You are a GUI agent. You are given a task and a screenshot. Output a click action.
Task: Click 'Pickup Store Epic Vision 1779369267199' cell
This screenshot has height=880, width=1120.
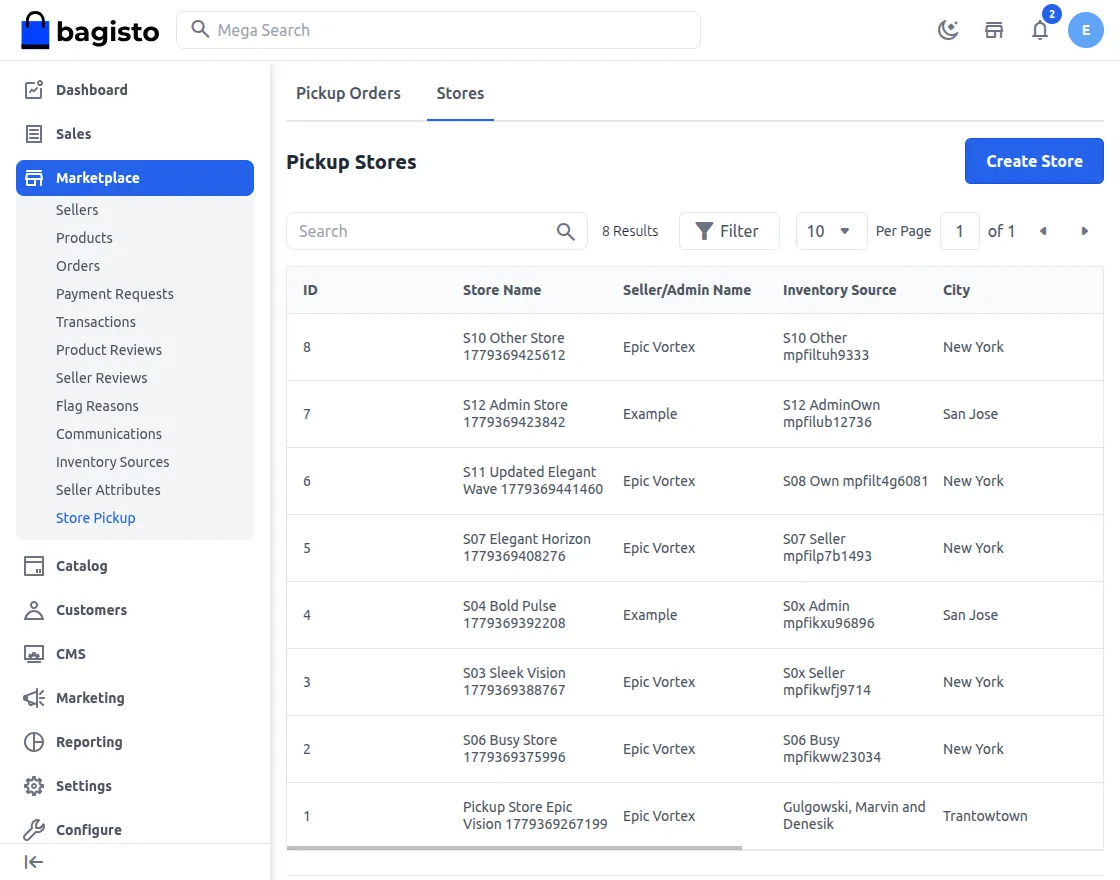tap(535, 816)
